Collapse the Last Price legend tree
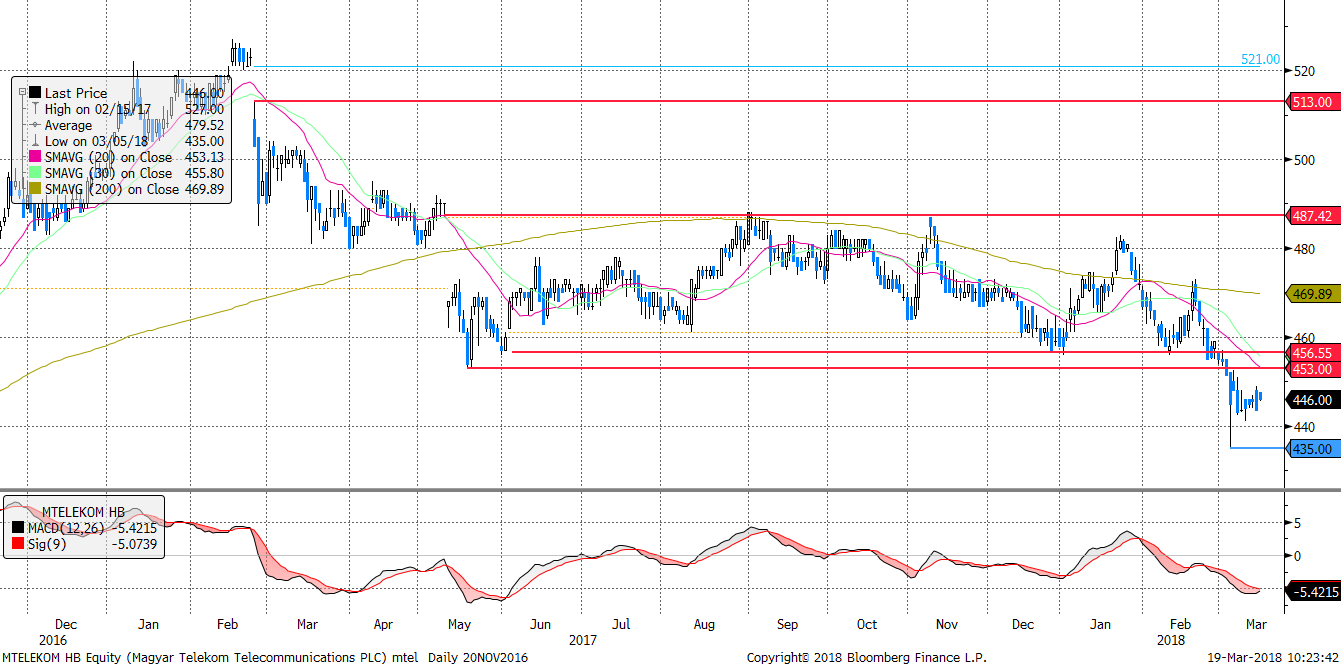This screenshot has height=666, width=1341. 22,92
